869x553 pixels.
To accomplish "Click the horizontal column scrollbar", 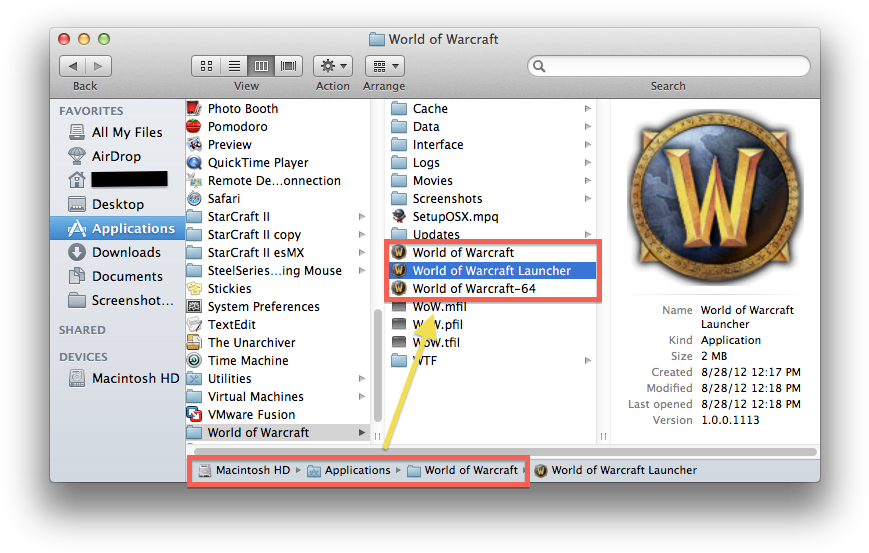I will pyautogui.click(x=504, y=452).
